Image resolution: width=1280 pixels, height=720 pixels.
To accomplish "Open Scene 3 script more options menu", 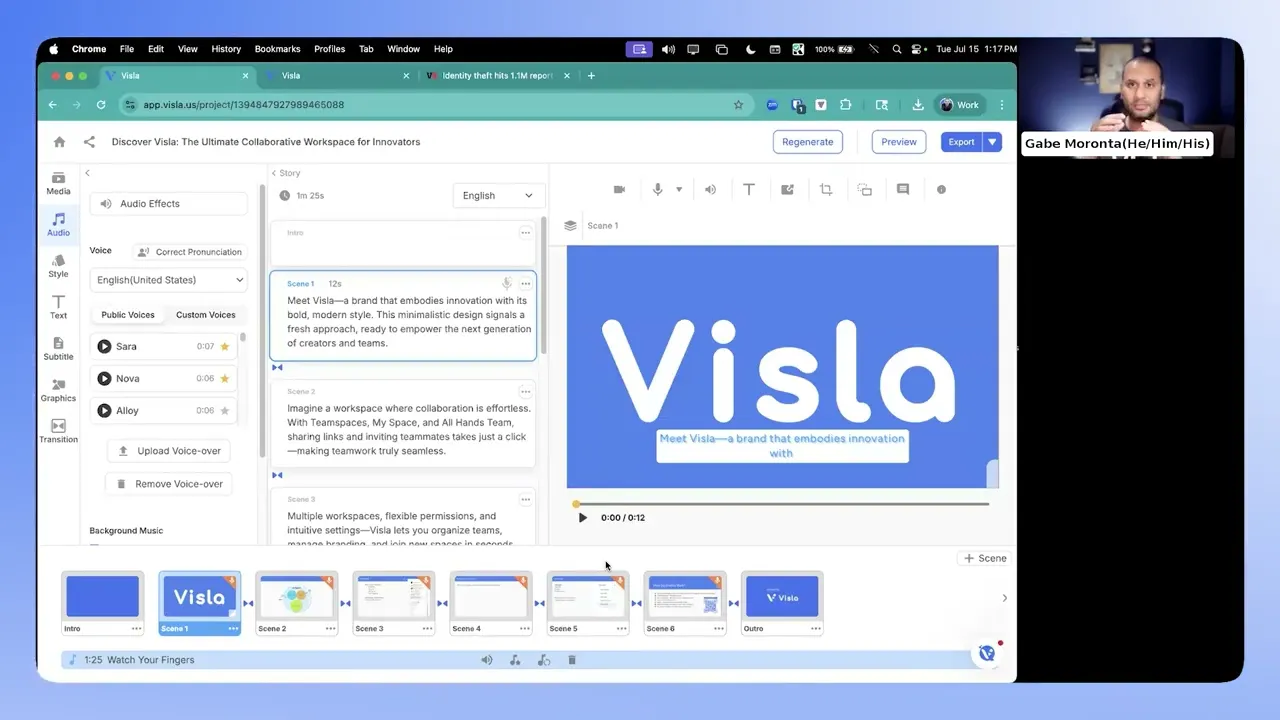I will click(x=525, y=499).
